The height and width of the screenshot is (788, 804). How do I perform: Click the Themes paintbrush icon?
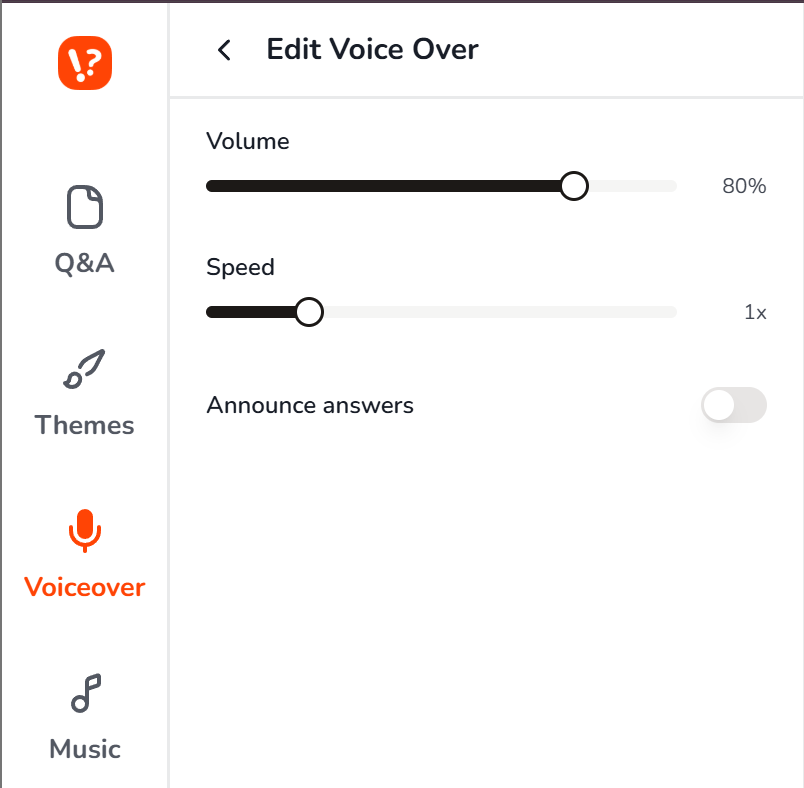[85, 369]
